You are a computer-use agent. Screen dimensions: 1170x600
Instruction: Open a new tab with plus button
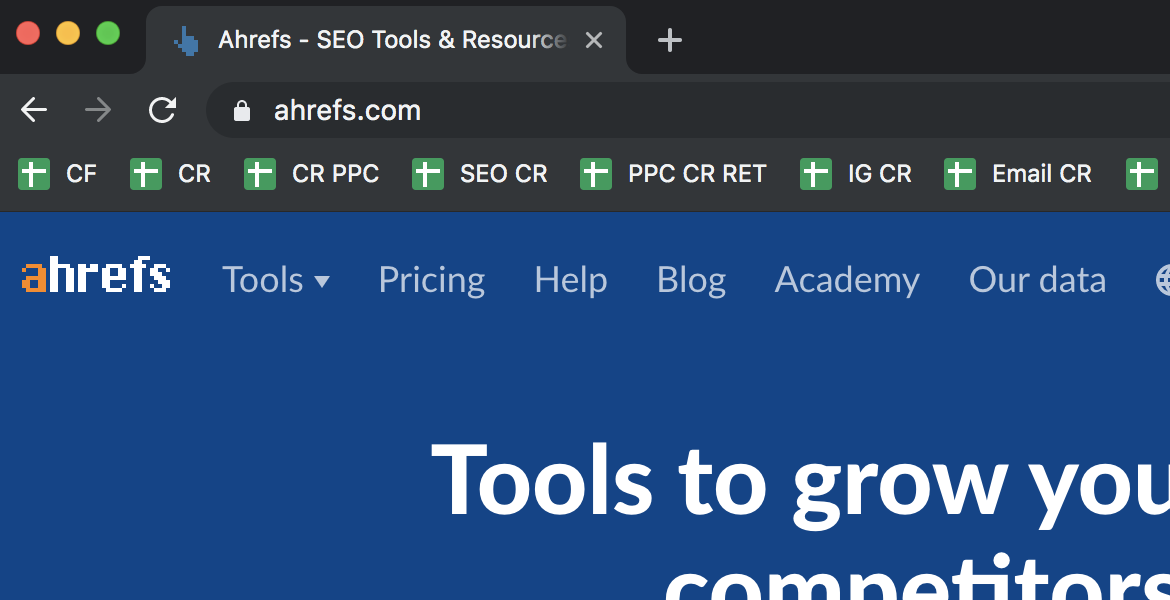669,40
